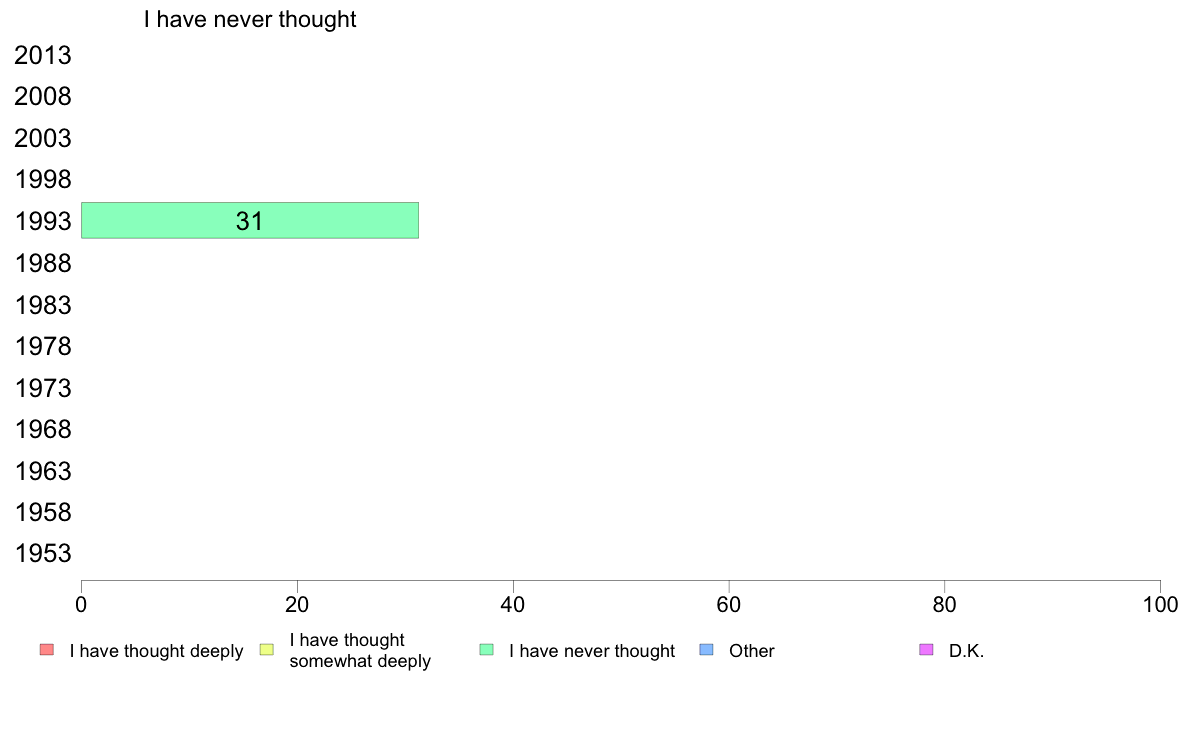Click the 0 tick on the x-axis

pos(81,604)
